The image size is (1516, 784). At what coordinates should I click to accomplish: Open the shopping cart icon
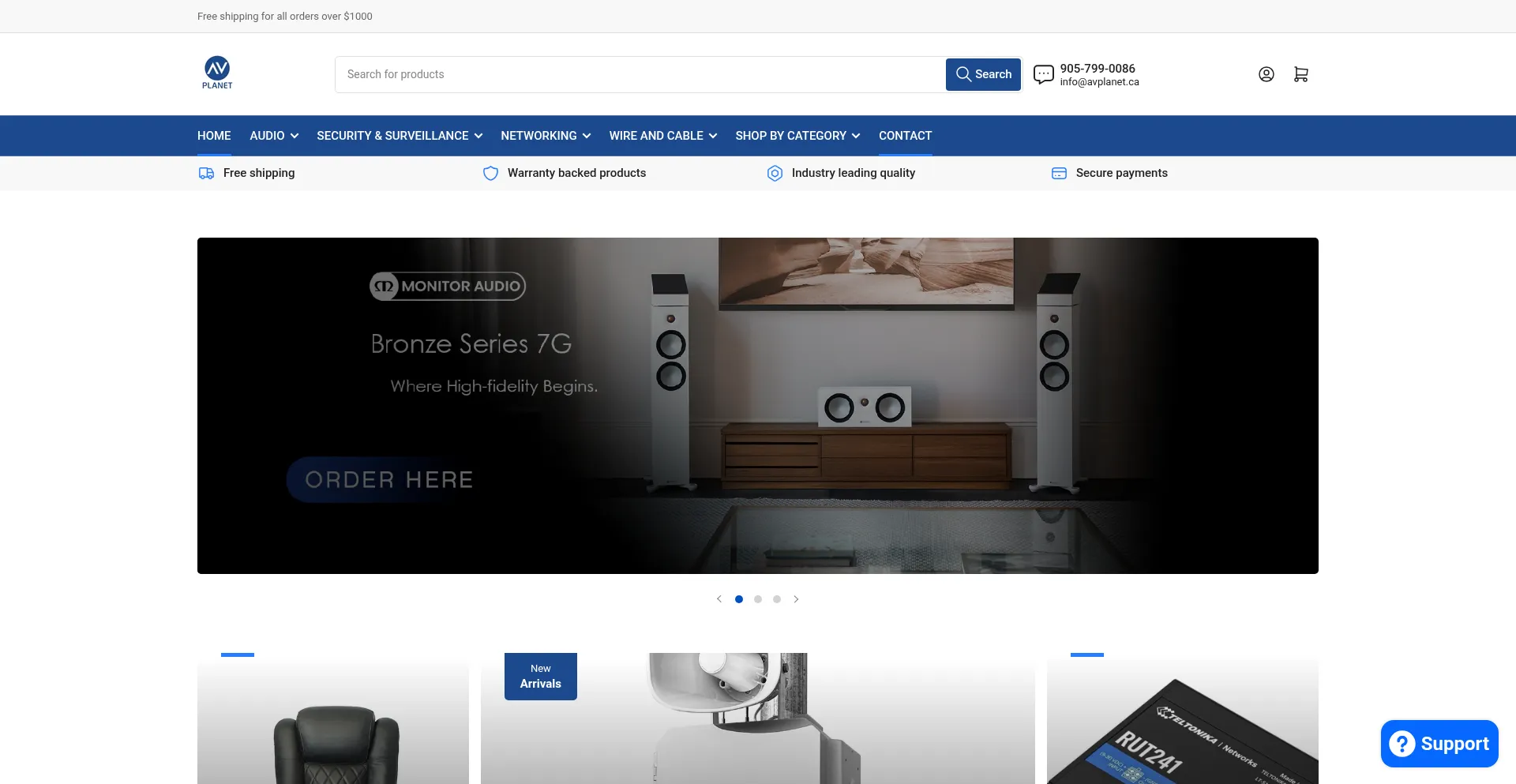tap(1300, 74)
